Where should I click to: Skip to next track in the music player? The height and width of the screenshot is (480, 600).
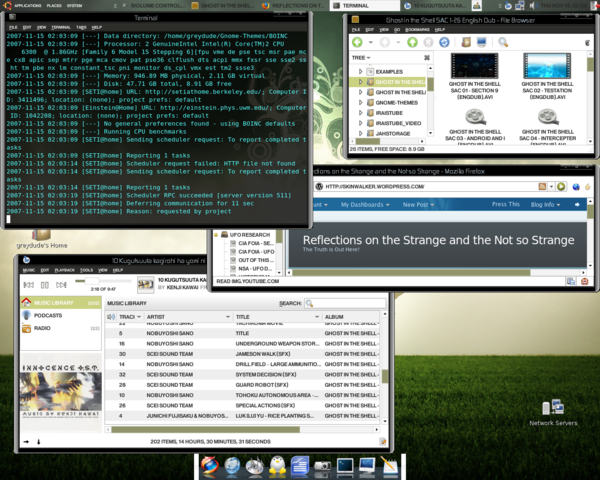point(61,285)
